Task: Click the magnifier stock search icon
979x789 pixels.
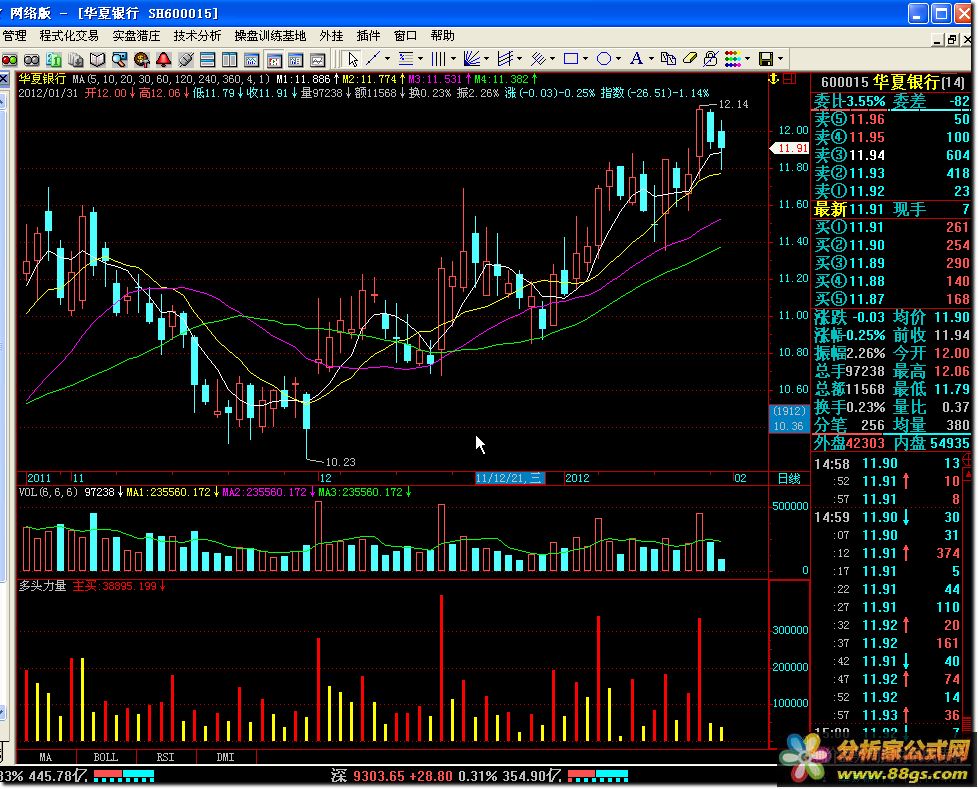Action: click(119, 59)
